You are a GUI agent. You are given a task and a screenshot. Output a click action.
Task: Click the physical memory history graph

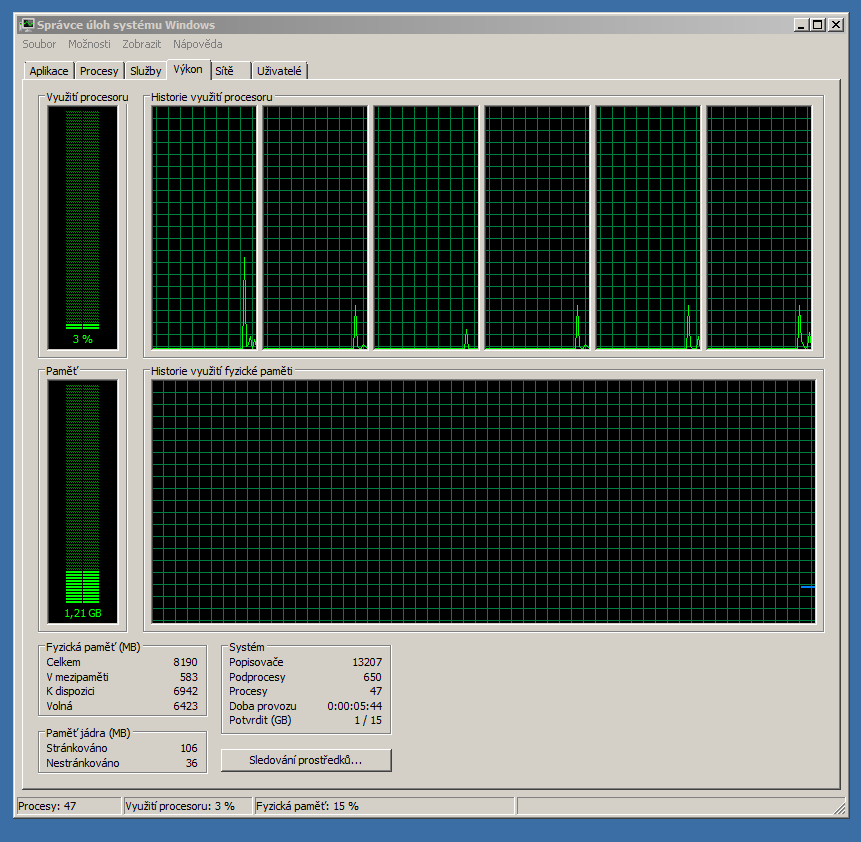point(483,501)
